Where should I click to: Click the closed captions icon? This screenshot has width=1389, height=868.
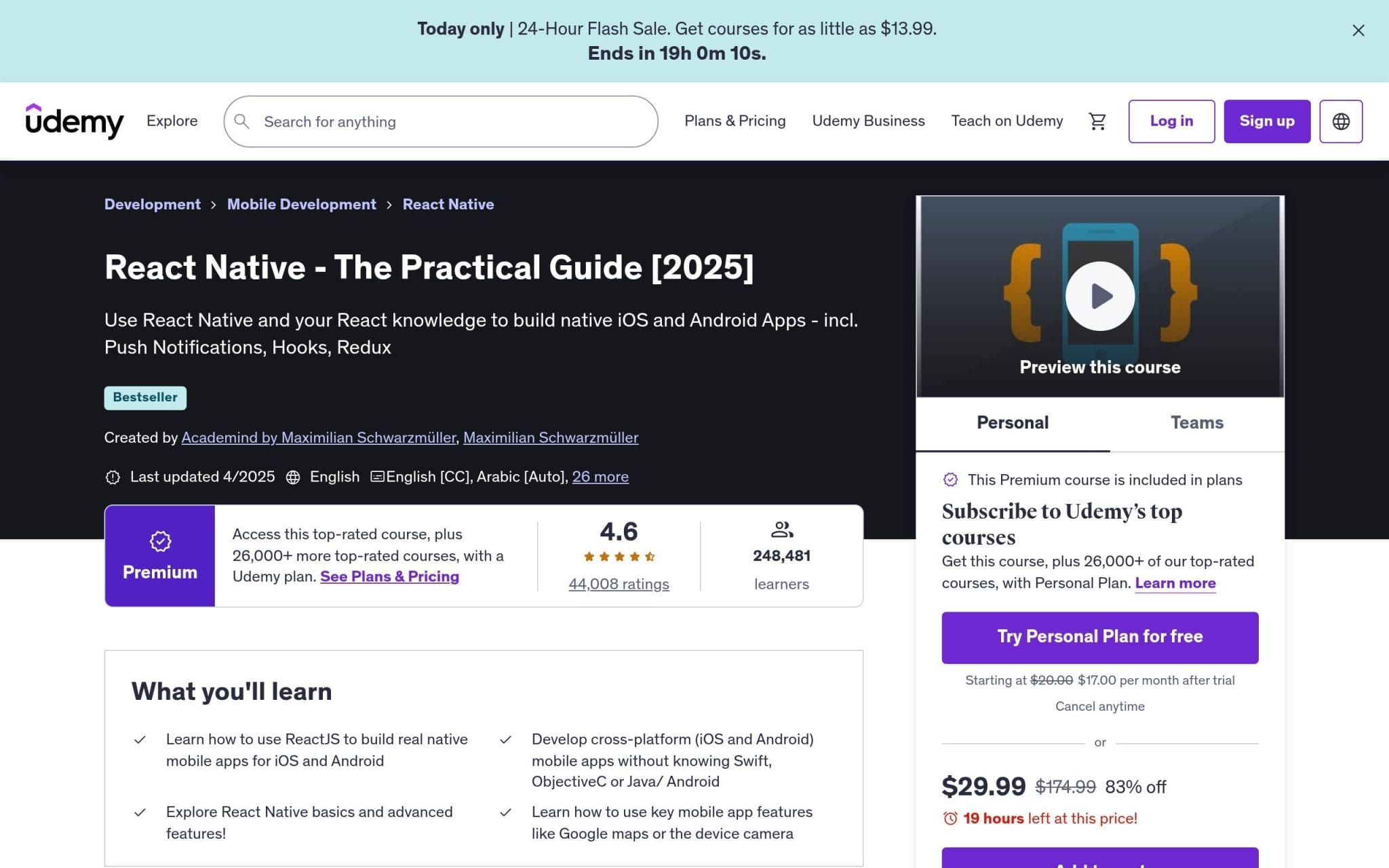(377, 477)
